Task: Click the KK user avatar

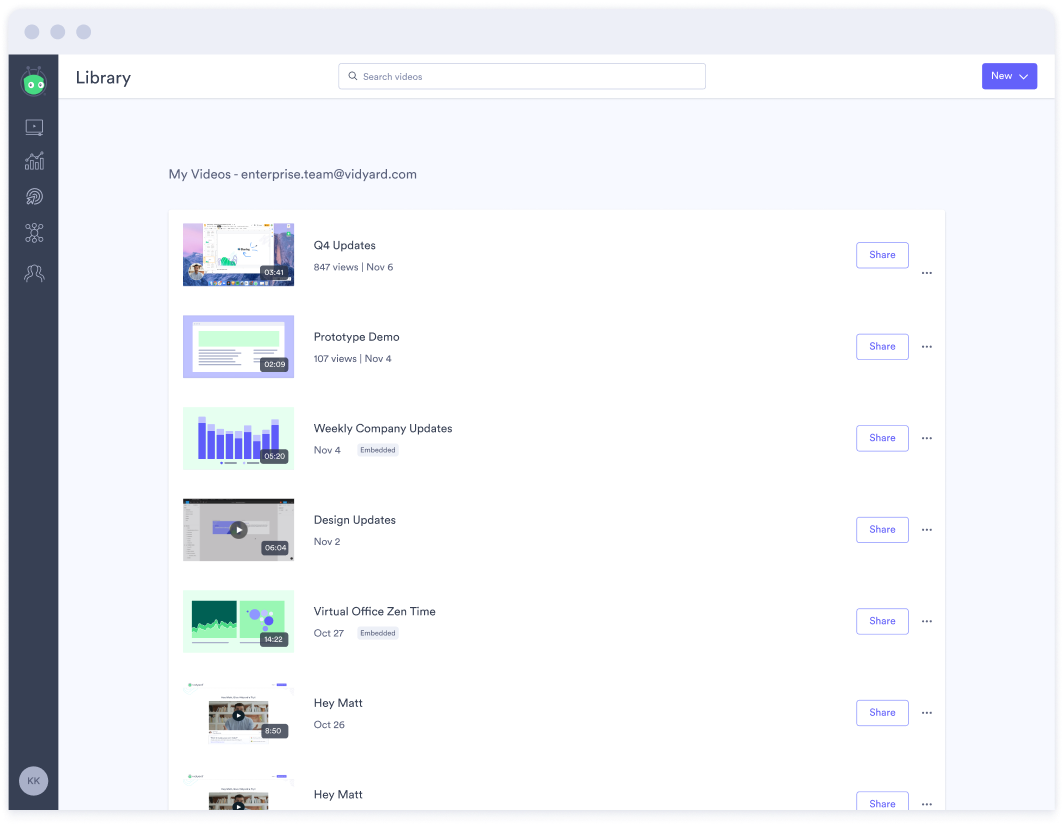Action: pyautogui.click(x=34, y=780)
